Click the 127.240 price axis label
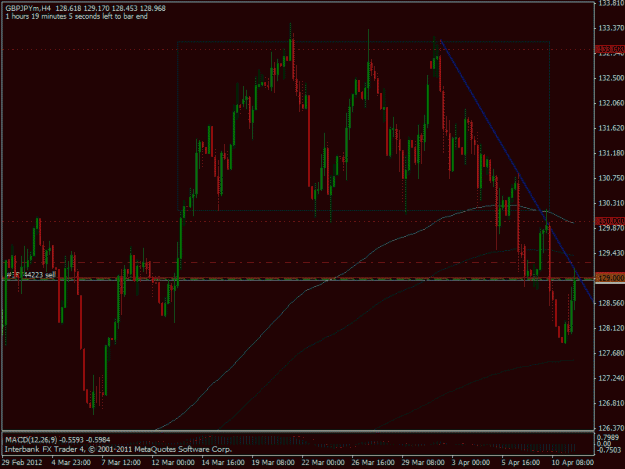 click(611, 378)
